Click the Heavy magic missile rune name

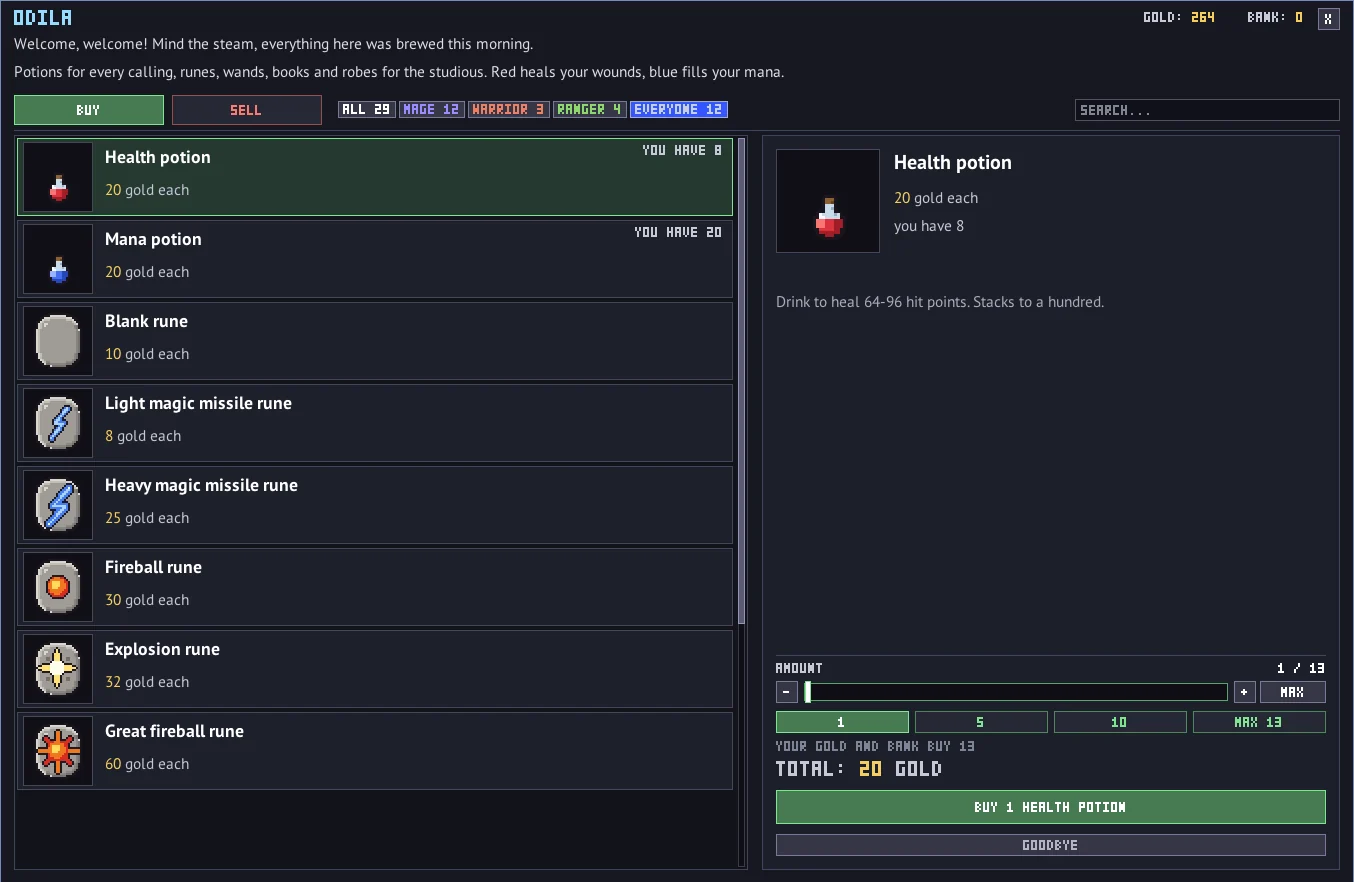pos(201,485)
